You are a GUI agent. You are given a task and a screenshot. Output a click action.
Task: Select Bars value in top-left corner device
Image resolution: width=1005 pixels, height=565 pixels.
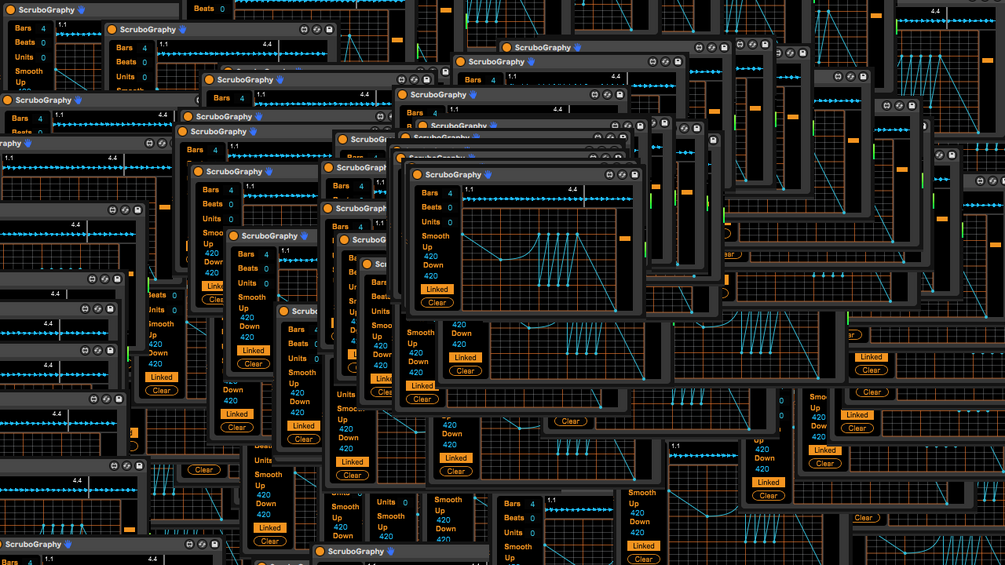44,28
